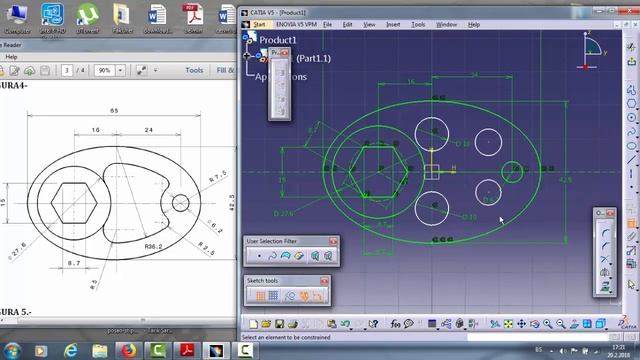
Task: Close the User Selection Filter toolbar
Action: pyautogui.click(x=333, y=241)
